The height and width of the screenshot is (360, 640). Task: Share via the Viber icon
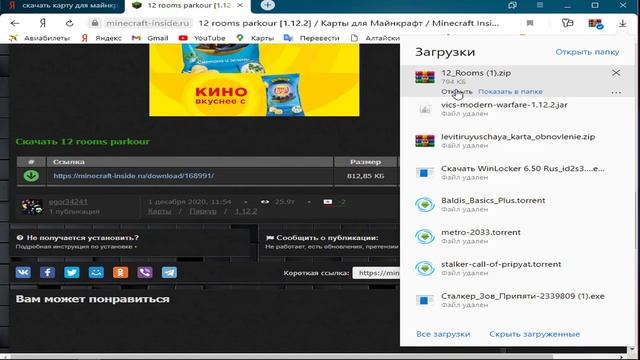(x=145, y=272)
